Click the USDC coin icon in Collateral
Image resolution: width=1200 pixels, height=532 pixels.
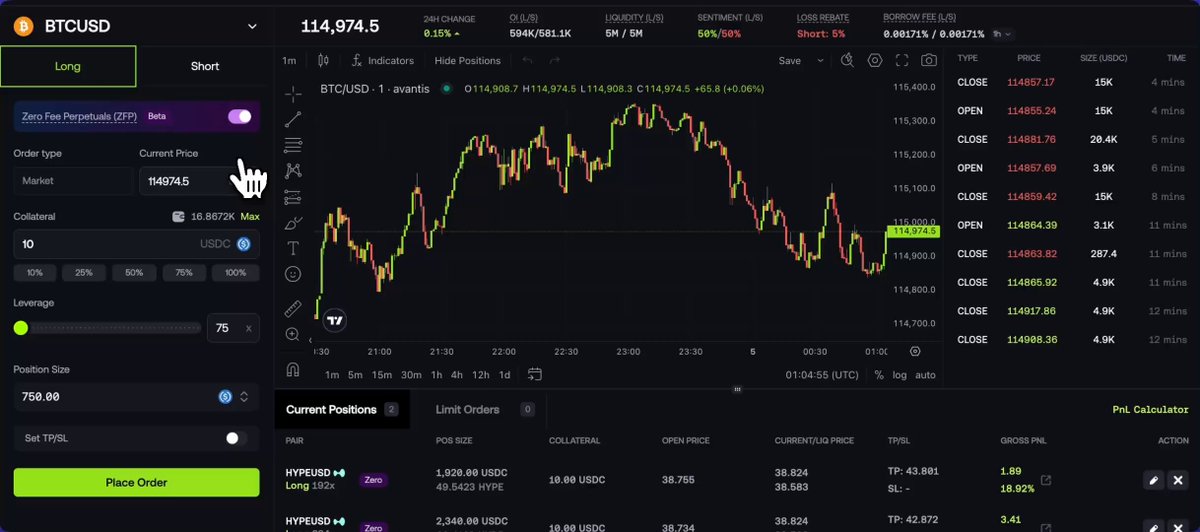click(243, 244)
